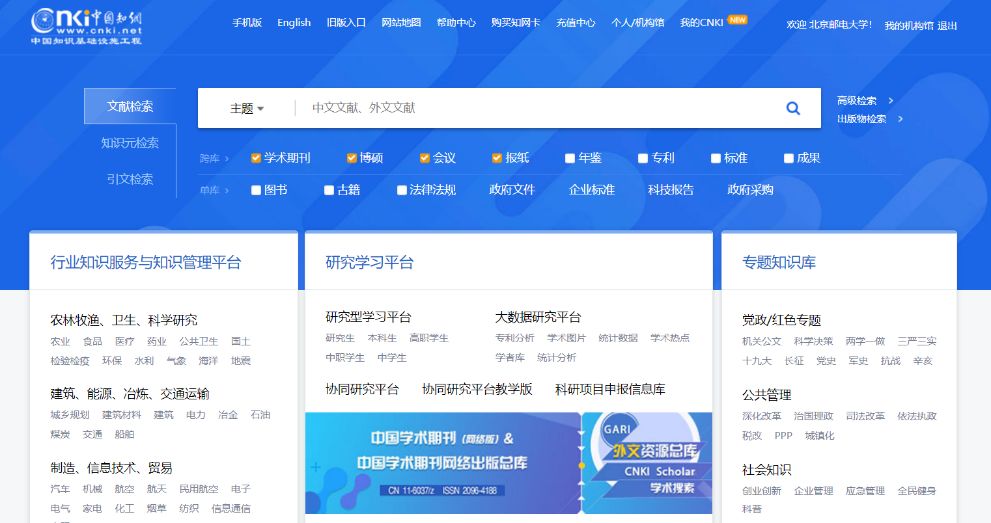
Task: Uncheck the 学术期刊 checkbox
Action: tap(256, 158)
